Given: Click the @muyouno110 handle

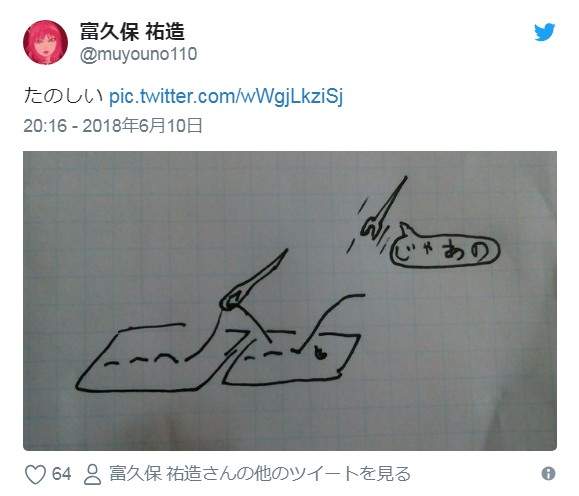Looking at the screenshot, I should (x=138, y=54).
